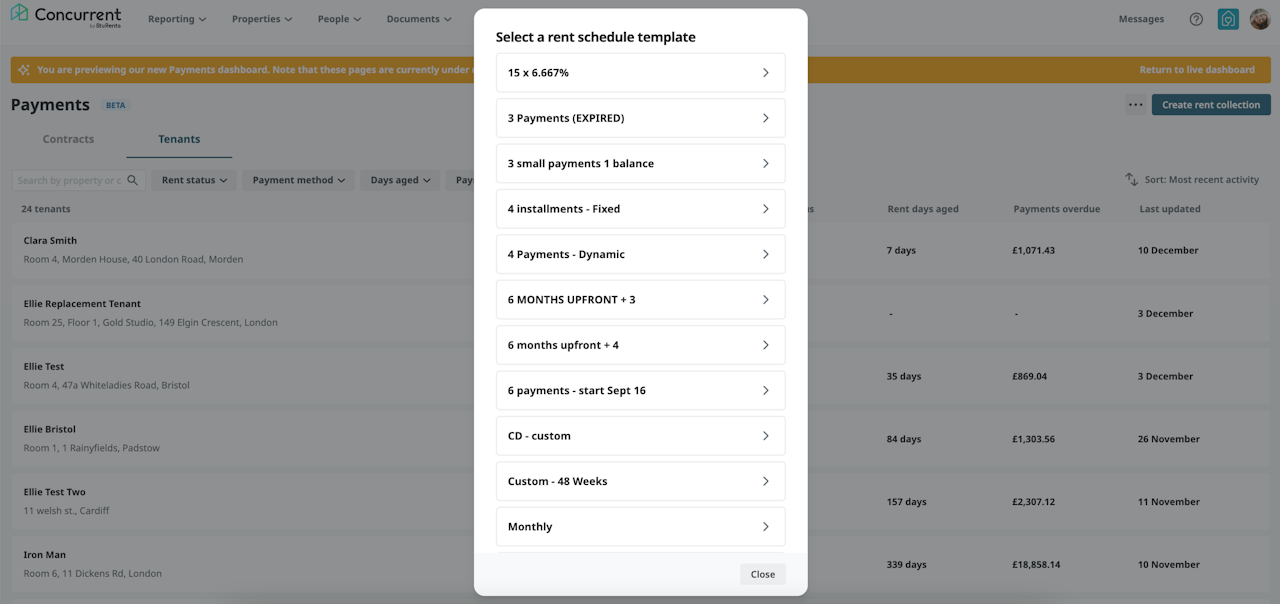Open the Payment method filter dropdown
This screenshot has height=604, width=1280.
pyautogui.click(x=299, y=180)
